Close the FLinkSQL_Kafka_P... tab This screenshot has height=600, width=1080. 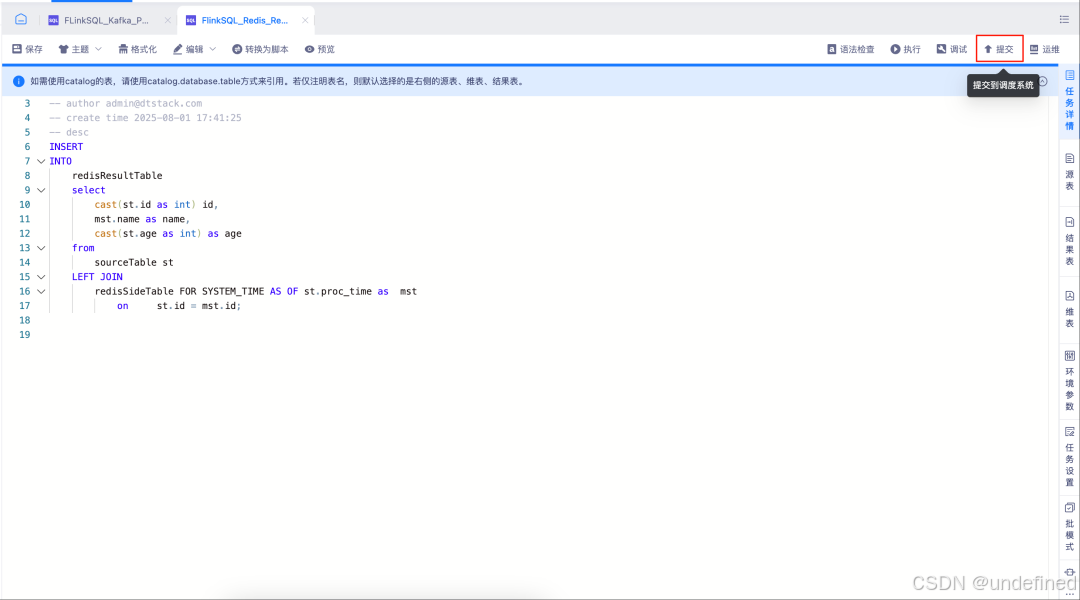[167, 21]
